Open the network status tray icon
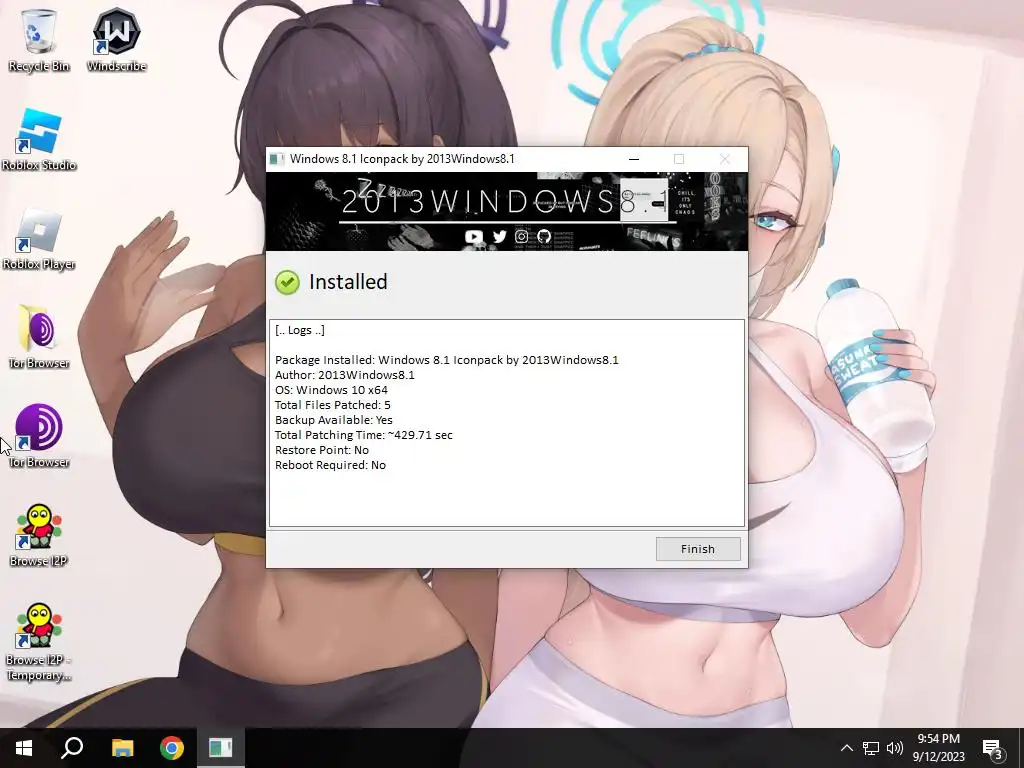Viewport: 1024px width, 768px height. [x=871, y=748]
